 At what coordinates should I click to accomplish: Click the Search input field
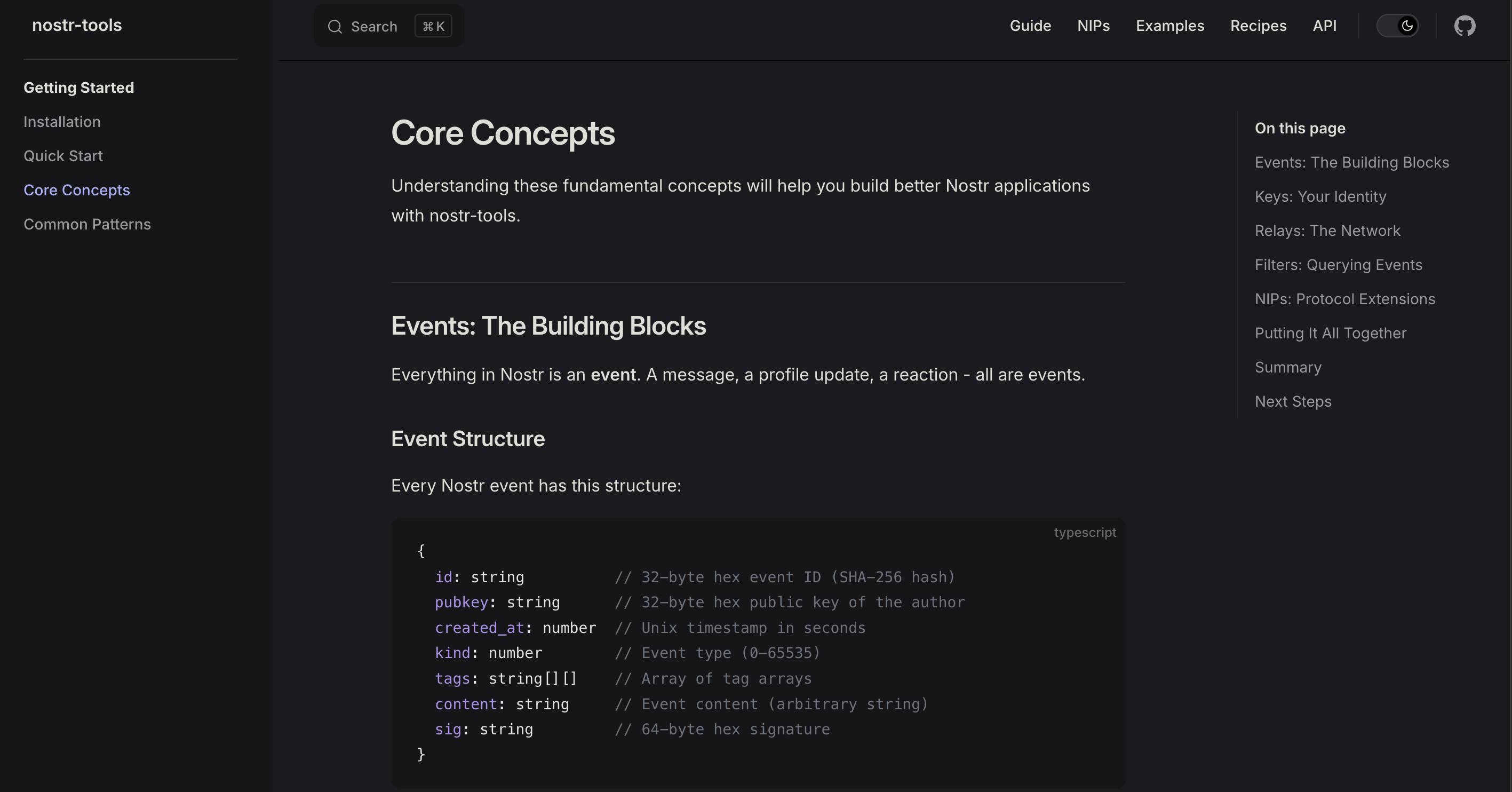pos(375,27)
